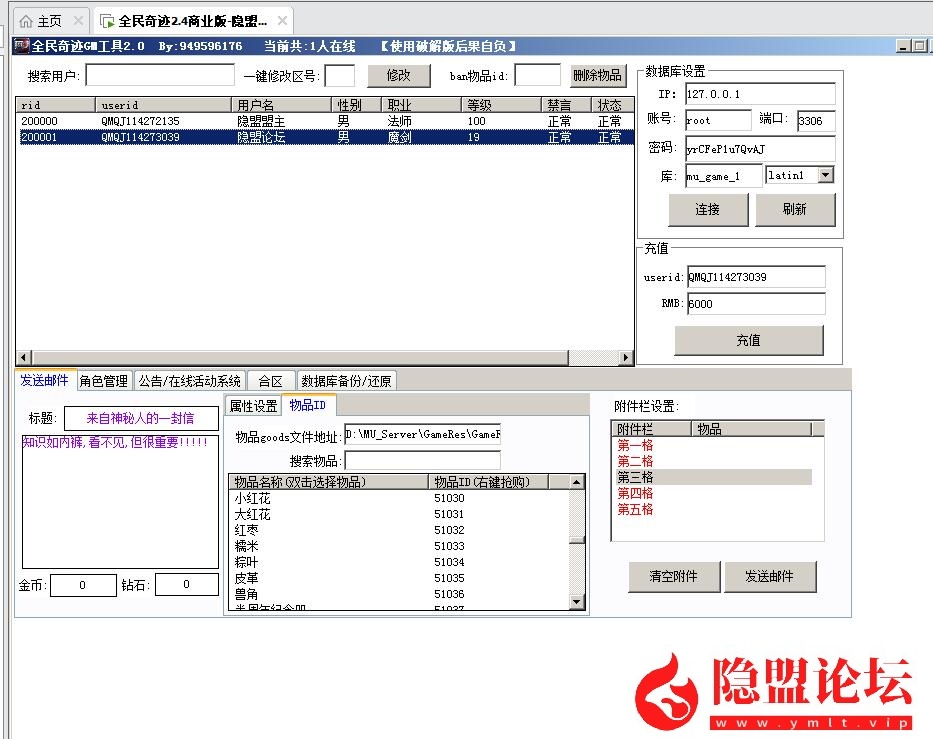Minimize the GM tool window

[903, 46]
